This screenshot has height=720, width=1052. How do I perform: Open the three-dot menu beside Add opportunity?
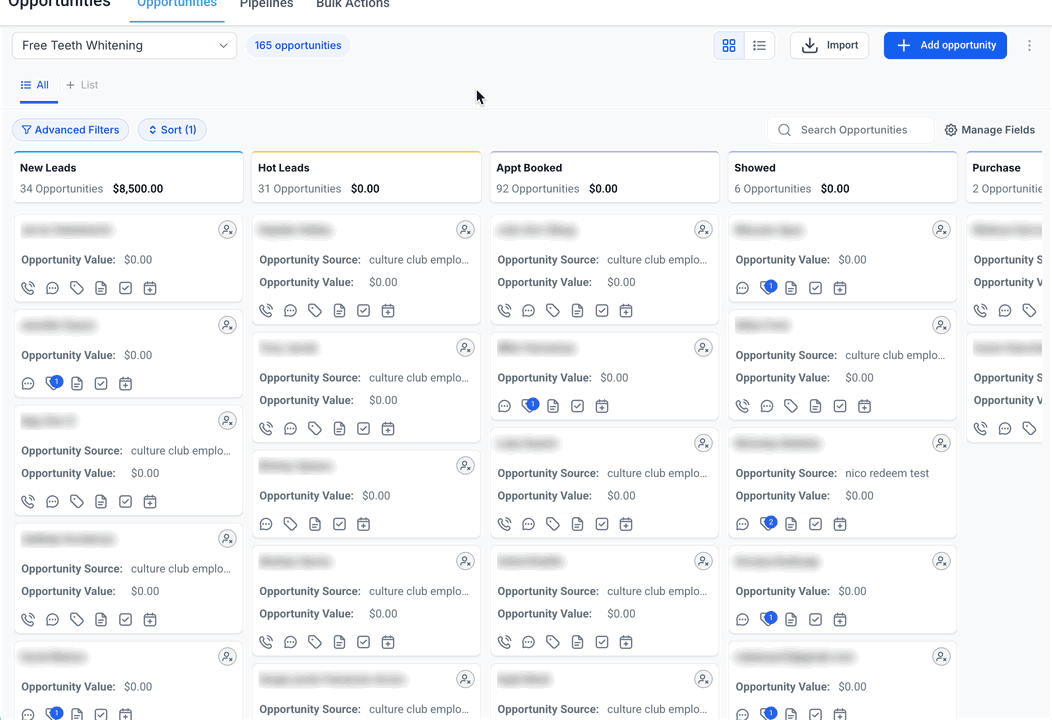[x=1029, y=46]
